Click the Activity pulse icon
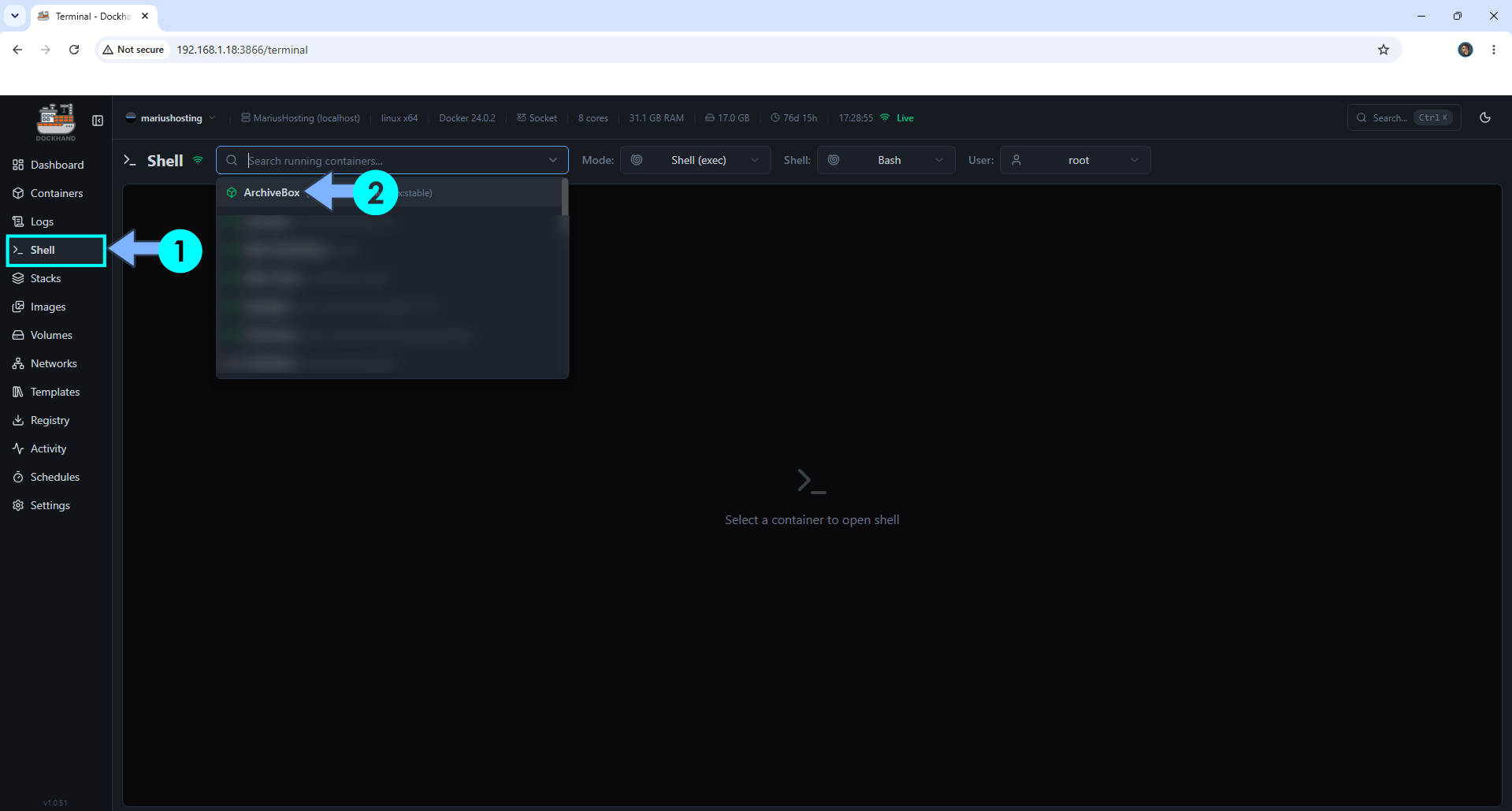The image size is (1512, 811). [18, 448]
